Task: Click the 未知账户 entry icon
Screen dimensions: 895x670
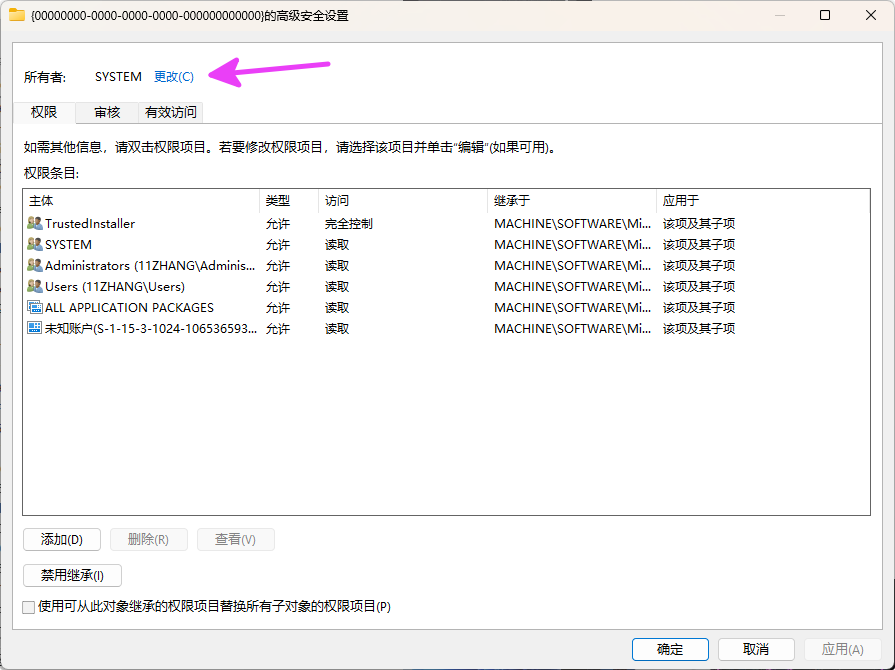Action: click(35, 328)
